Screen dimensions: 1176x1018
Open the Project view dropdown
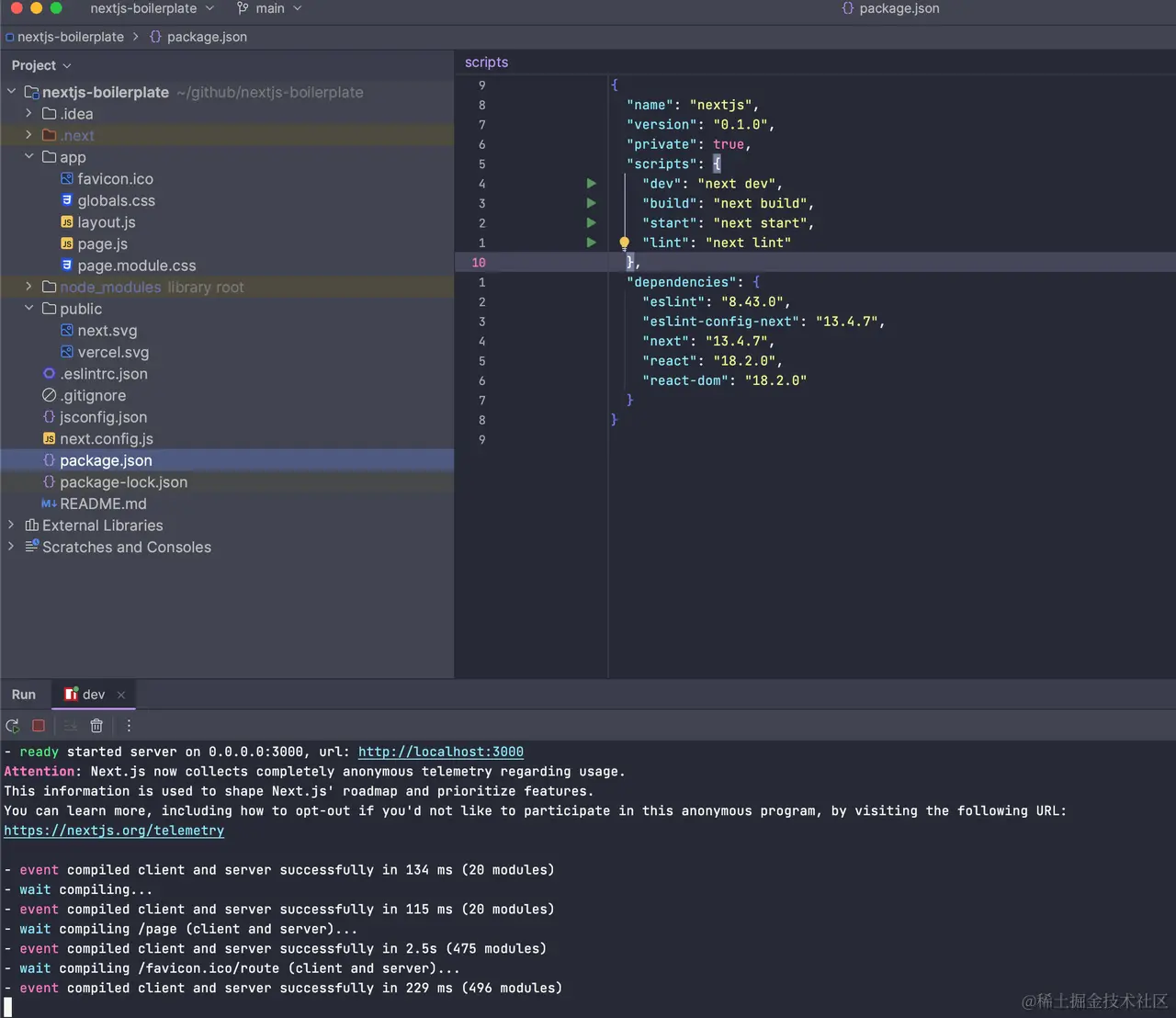tap(41, 65)
